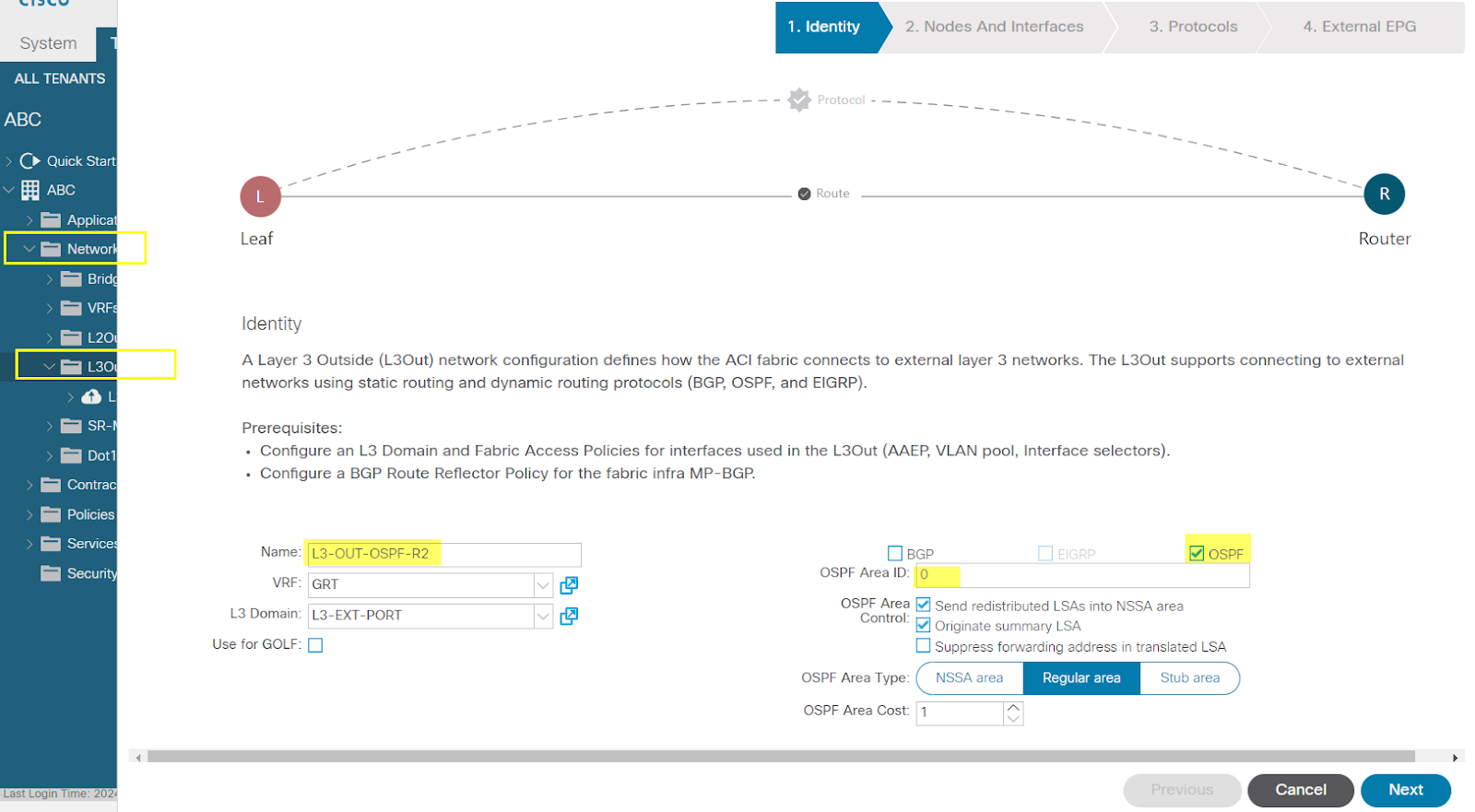1475x812 pixels.
Task: Click the L3Outs folder icon
Action: 71,367
